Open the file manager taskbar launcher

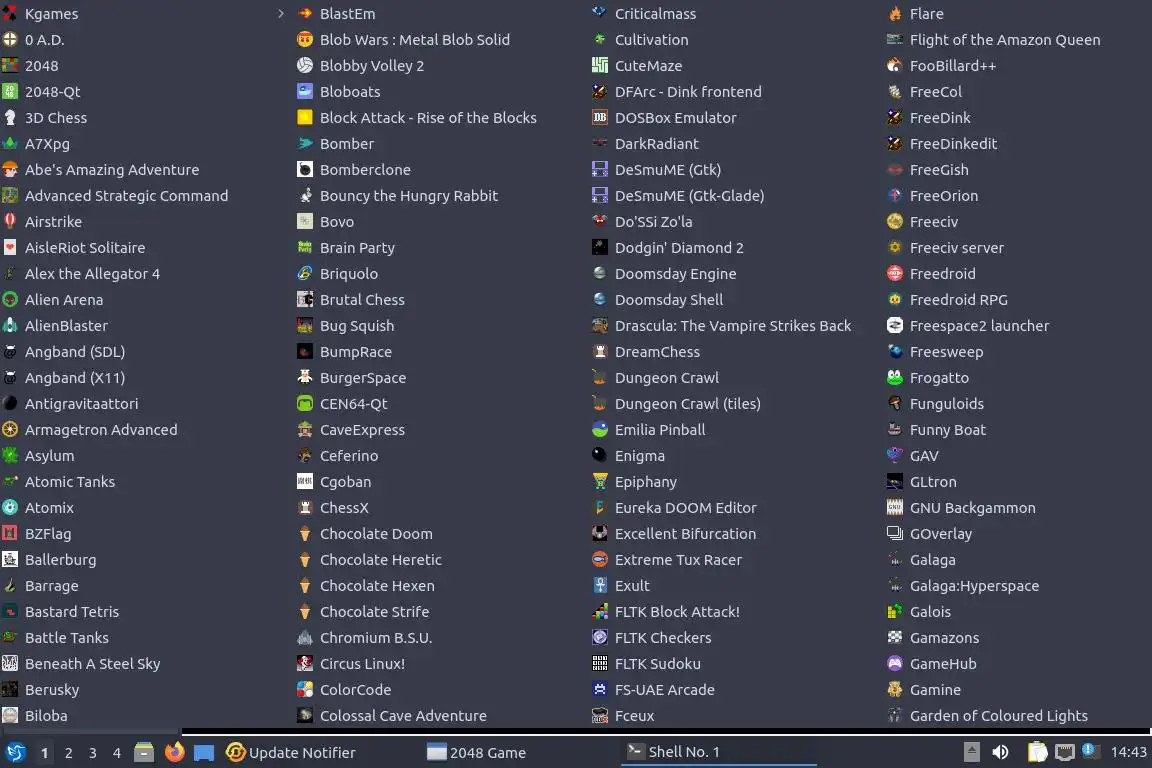144,752
